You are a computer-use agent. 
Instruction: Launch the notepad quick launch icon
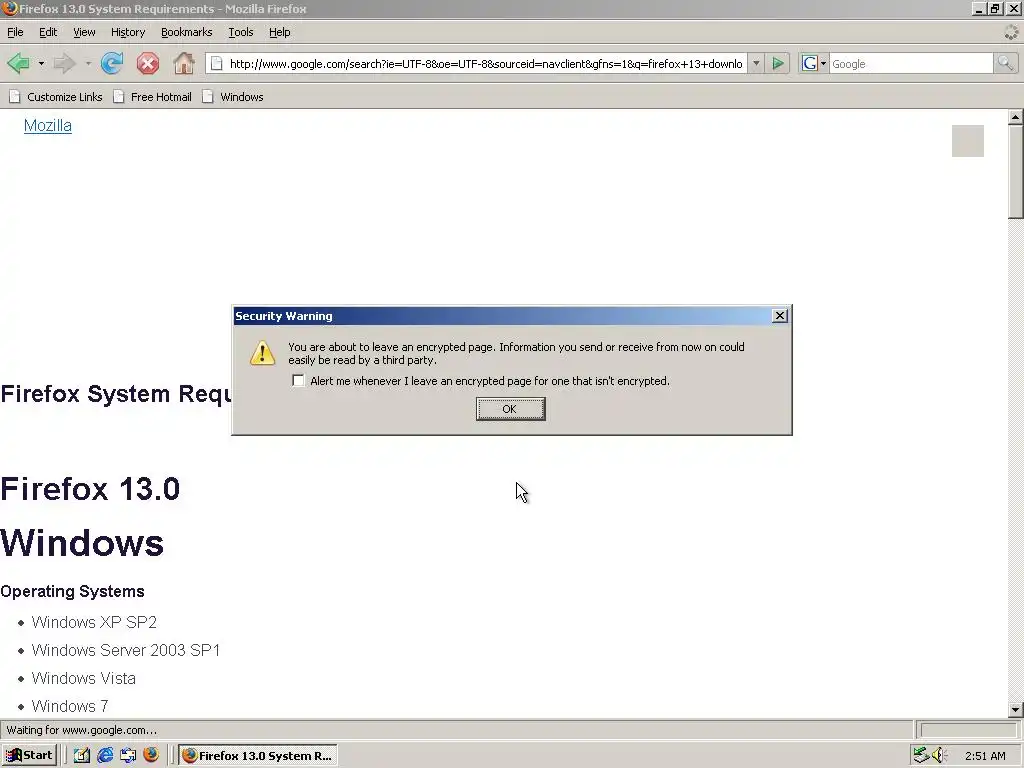click(82, 755)
